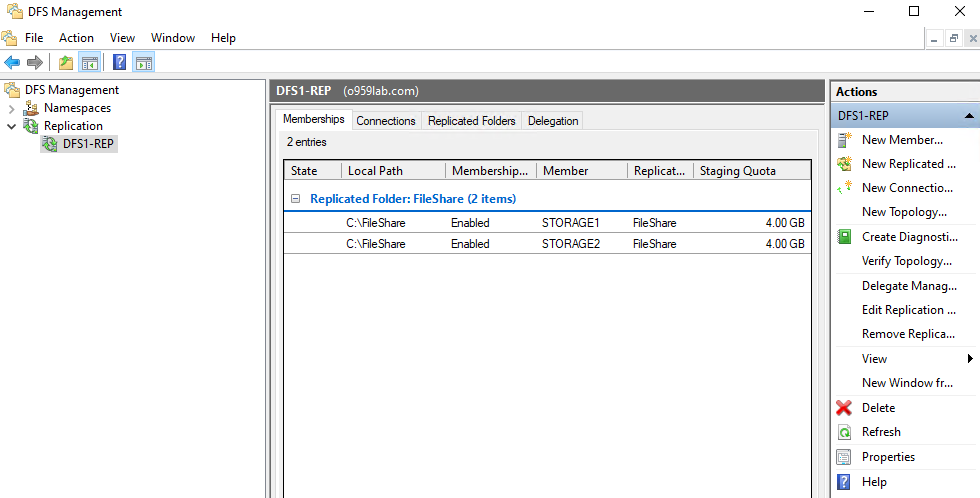980x498 pixels.
Task: Click Verify Topology action
Action: pos(906,261)
